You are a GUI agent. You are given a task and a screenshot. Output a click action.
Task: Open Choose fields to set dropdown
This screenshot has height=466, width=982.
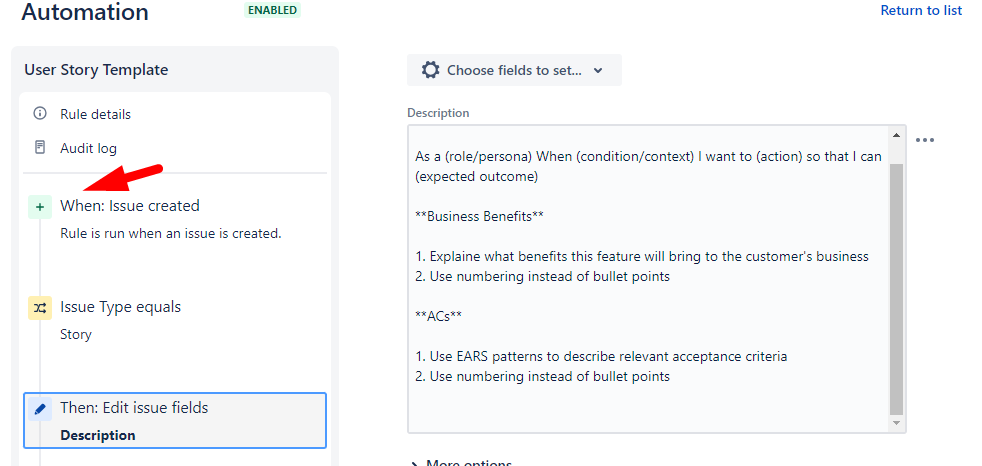click(514, 70)
